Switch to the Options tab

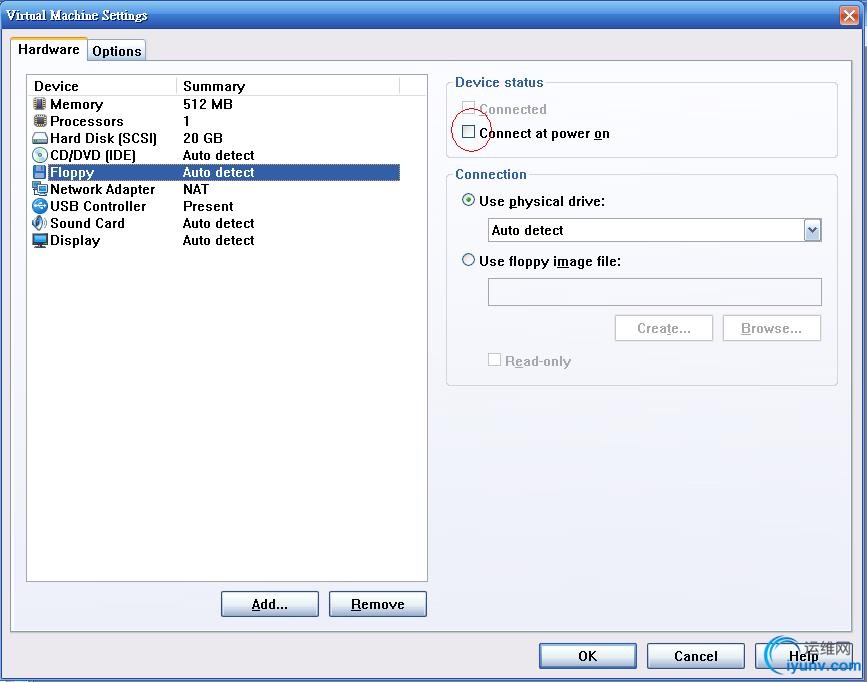117,51
